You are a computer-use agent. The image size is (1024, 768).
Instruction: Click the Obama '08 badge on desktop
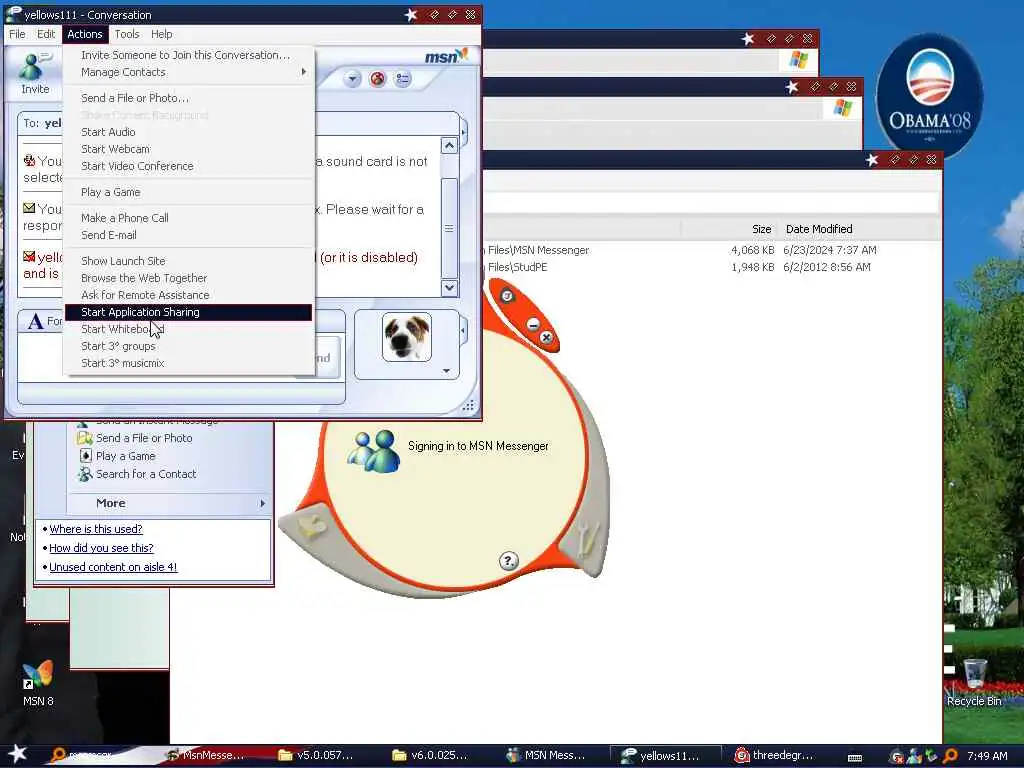(x=929, y=95)
